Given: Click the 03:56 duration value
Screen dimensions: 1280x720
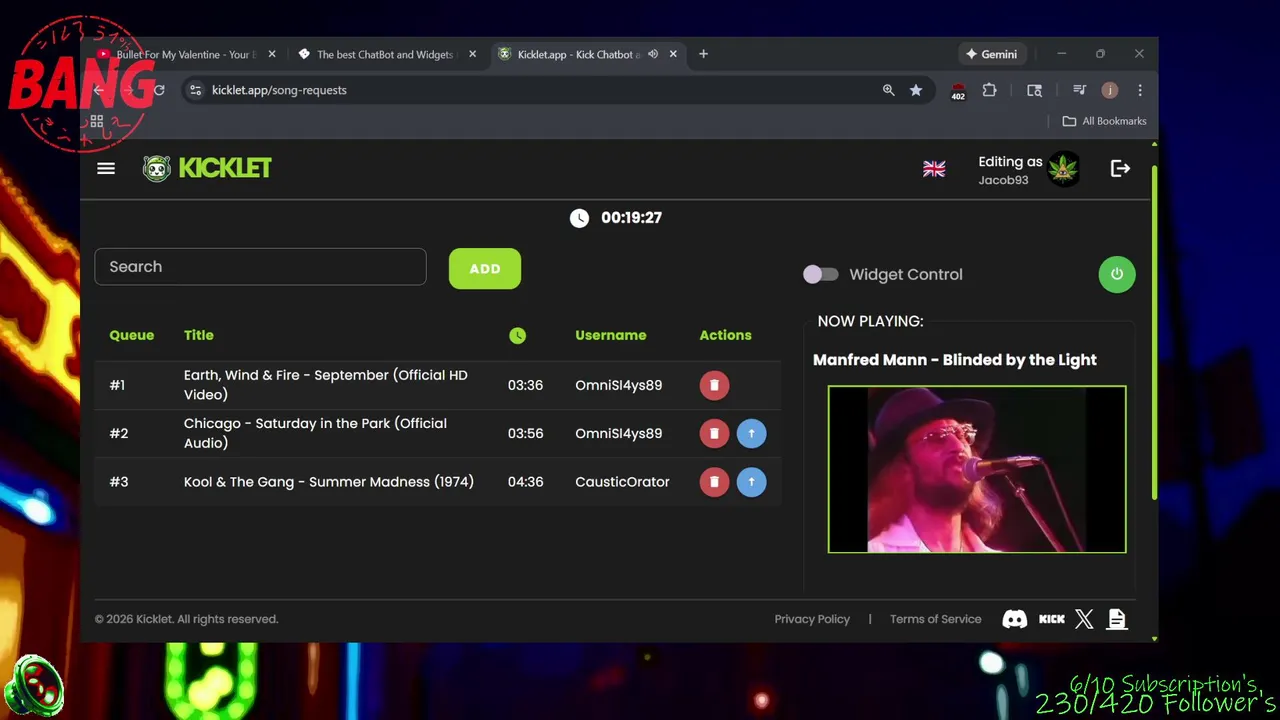Looking at the screenshot, I should 525,433.
